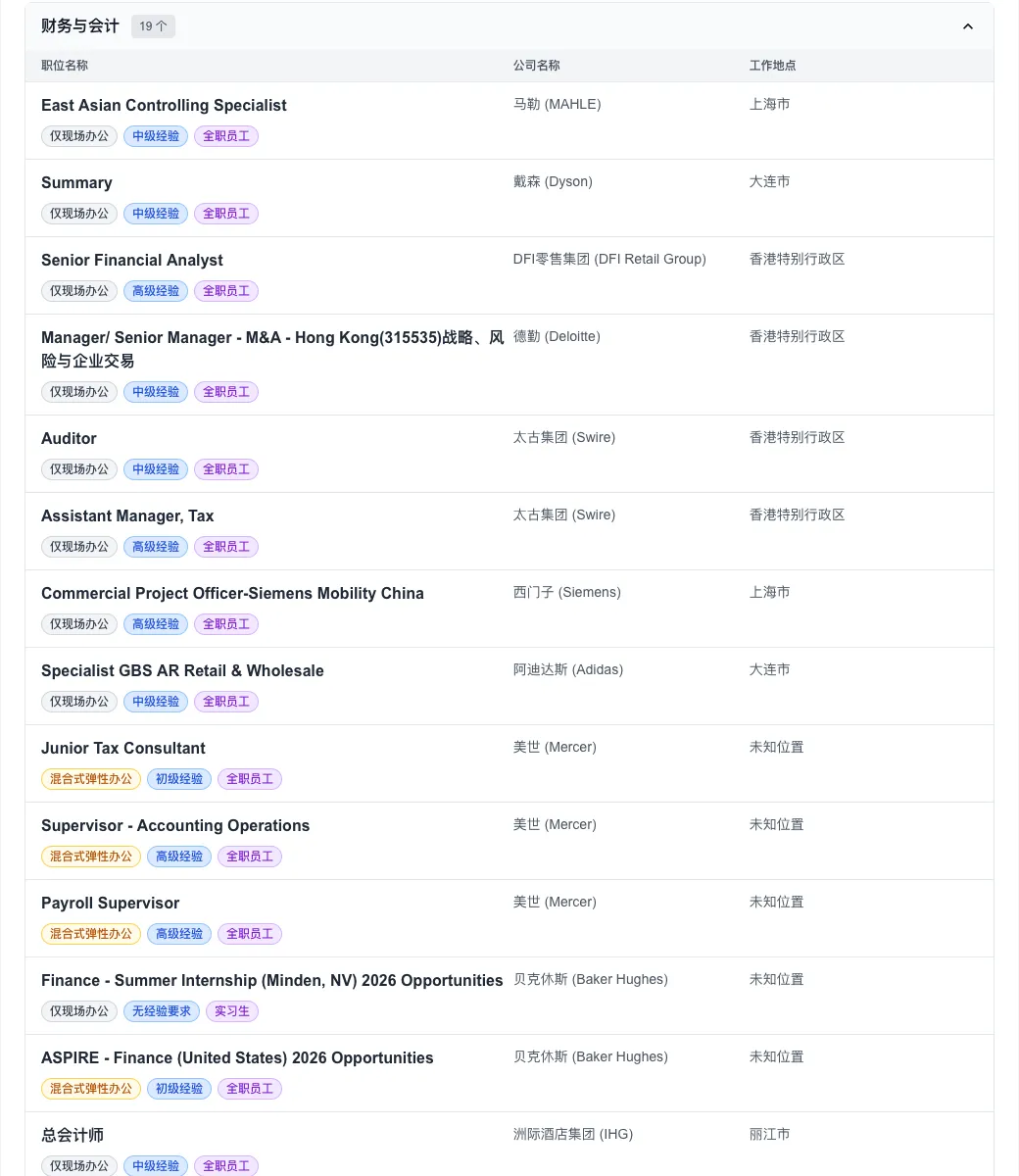Open Specialist GBS AR Retail & Wholesale
The width and height of the screenshot is (1019, 1176).
point(182,670)
